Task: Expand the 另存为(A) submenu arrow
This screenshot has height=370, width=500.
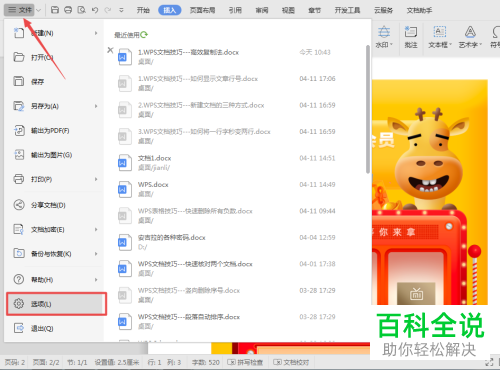Action: [96, 106]
